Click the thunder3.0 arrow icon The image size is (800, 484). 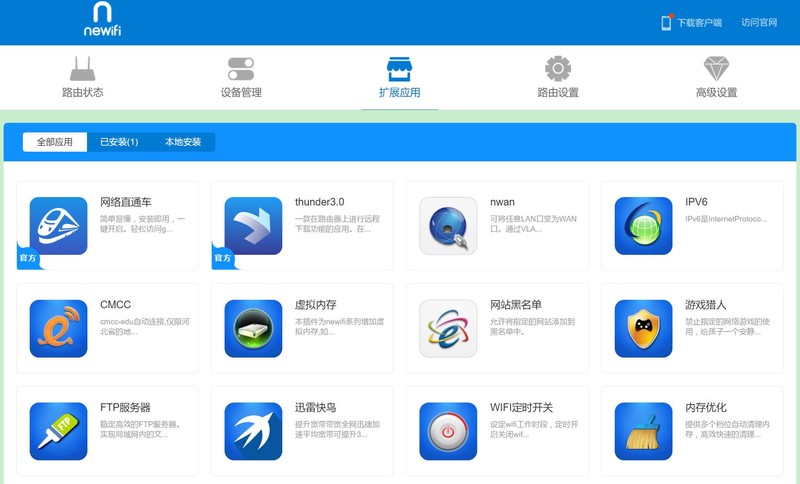click(254, 226)
